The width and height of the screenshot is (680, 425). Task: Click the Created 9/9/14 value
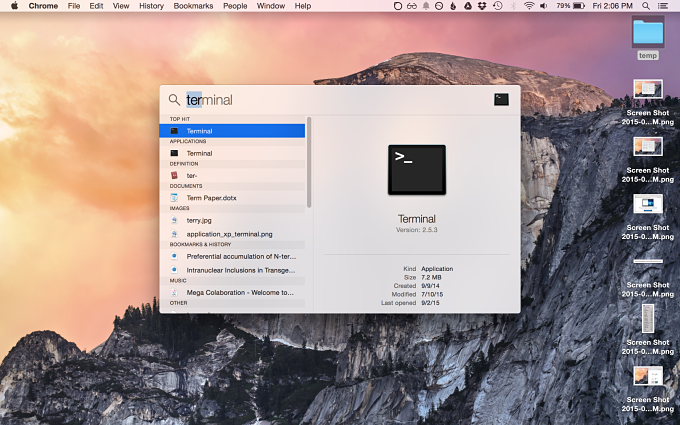pos(430,286)
